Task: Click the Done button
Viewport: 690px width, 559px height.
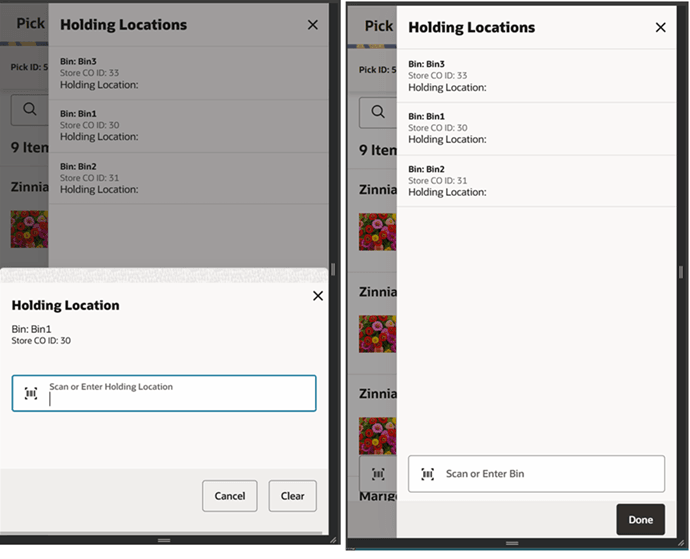Action: [641, 520]
